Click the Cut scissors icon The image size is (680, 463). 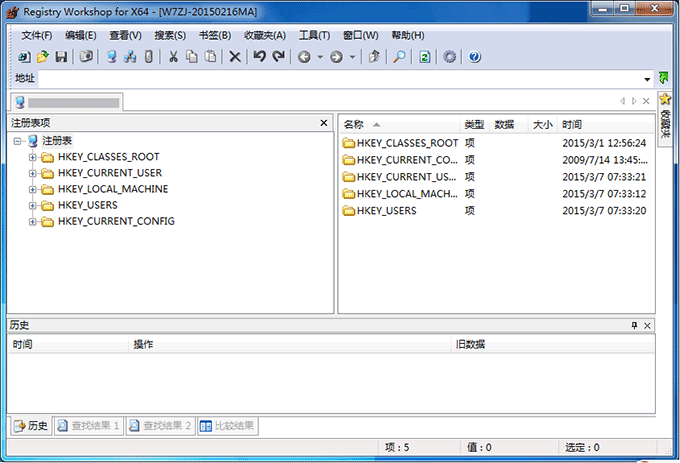(173, 57)
